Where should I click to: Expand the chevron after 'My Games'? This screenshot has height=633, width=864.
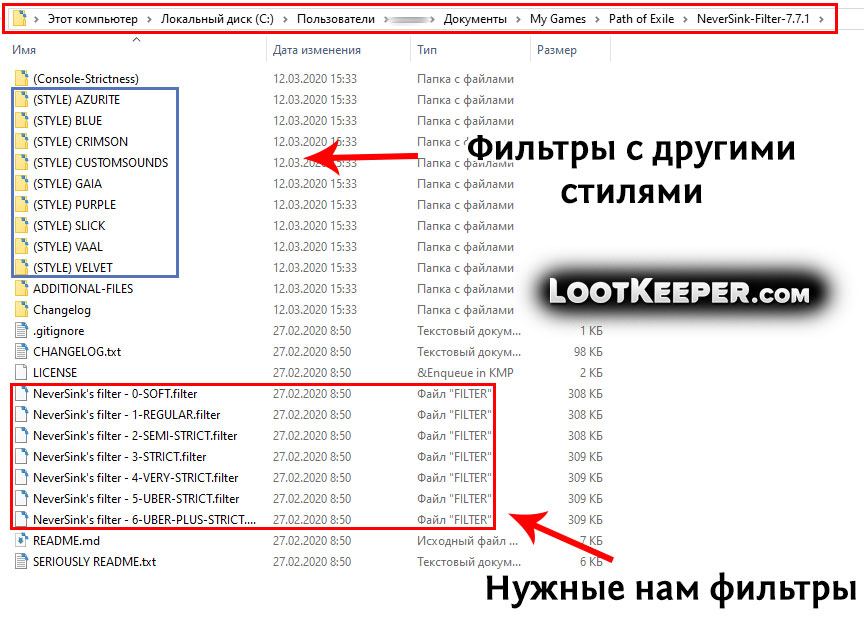click(x=597, y=19)
